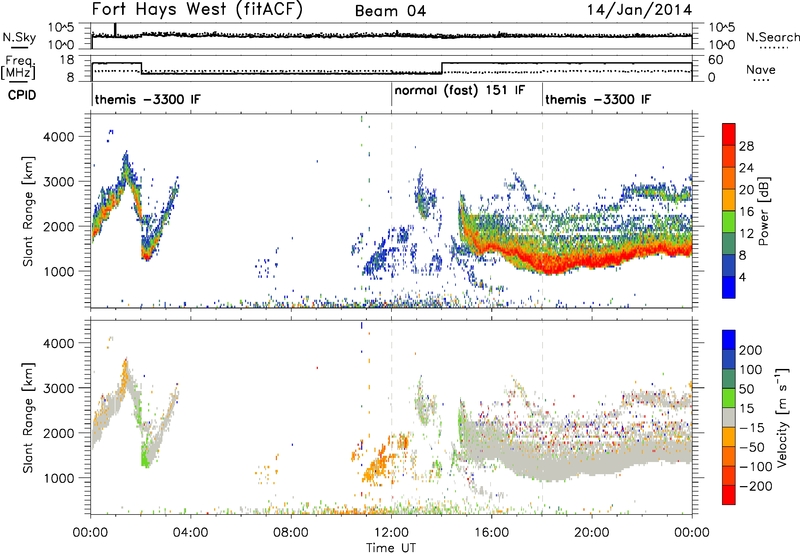This screenshot has height=554, width=800.
Task: Click the "-100" velocity colorbar value
Action: (x=755, y=467)
